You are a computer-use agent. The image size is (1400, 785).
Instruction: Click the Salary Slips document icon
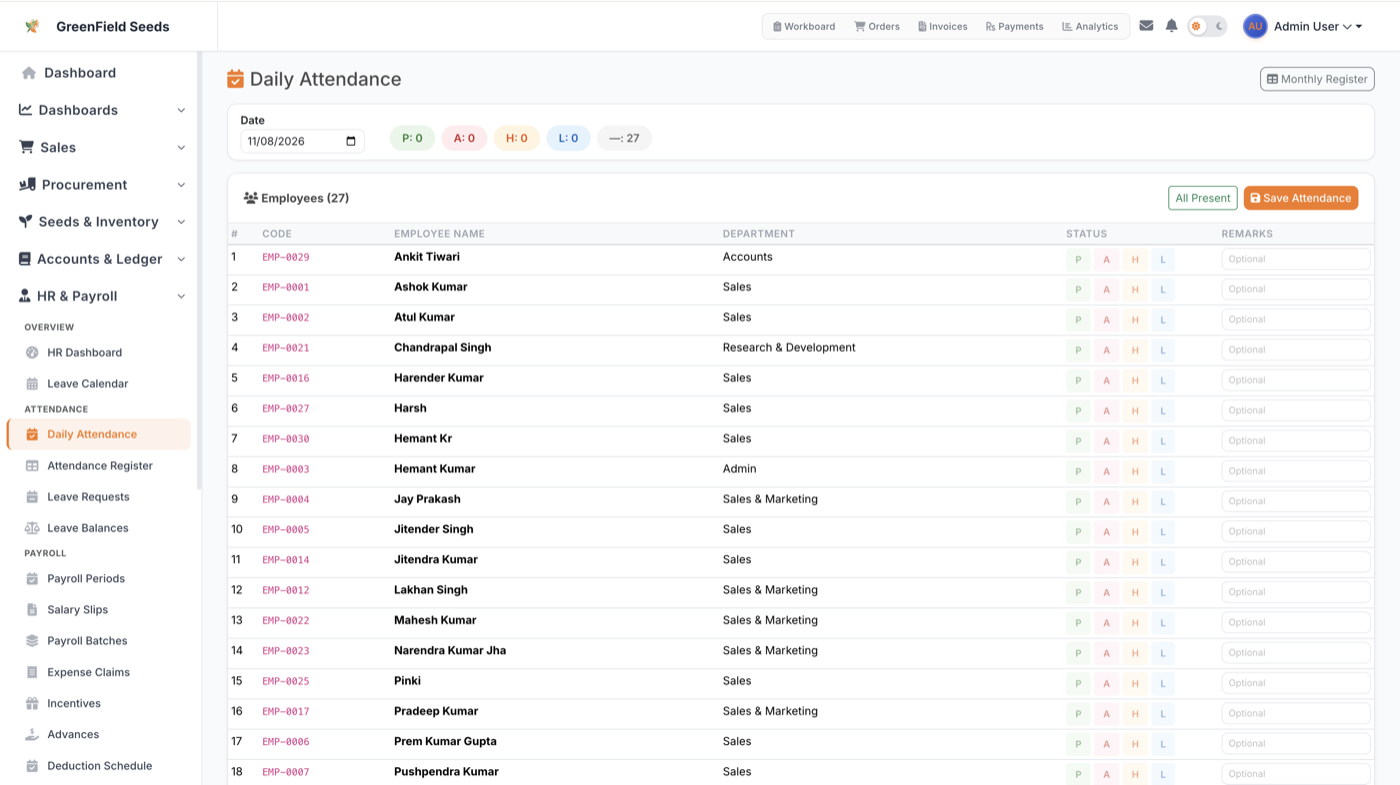[32, 610]
